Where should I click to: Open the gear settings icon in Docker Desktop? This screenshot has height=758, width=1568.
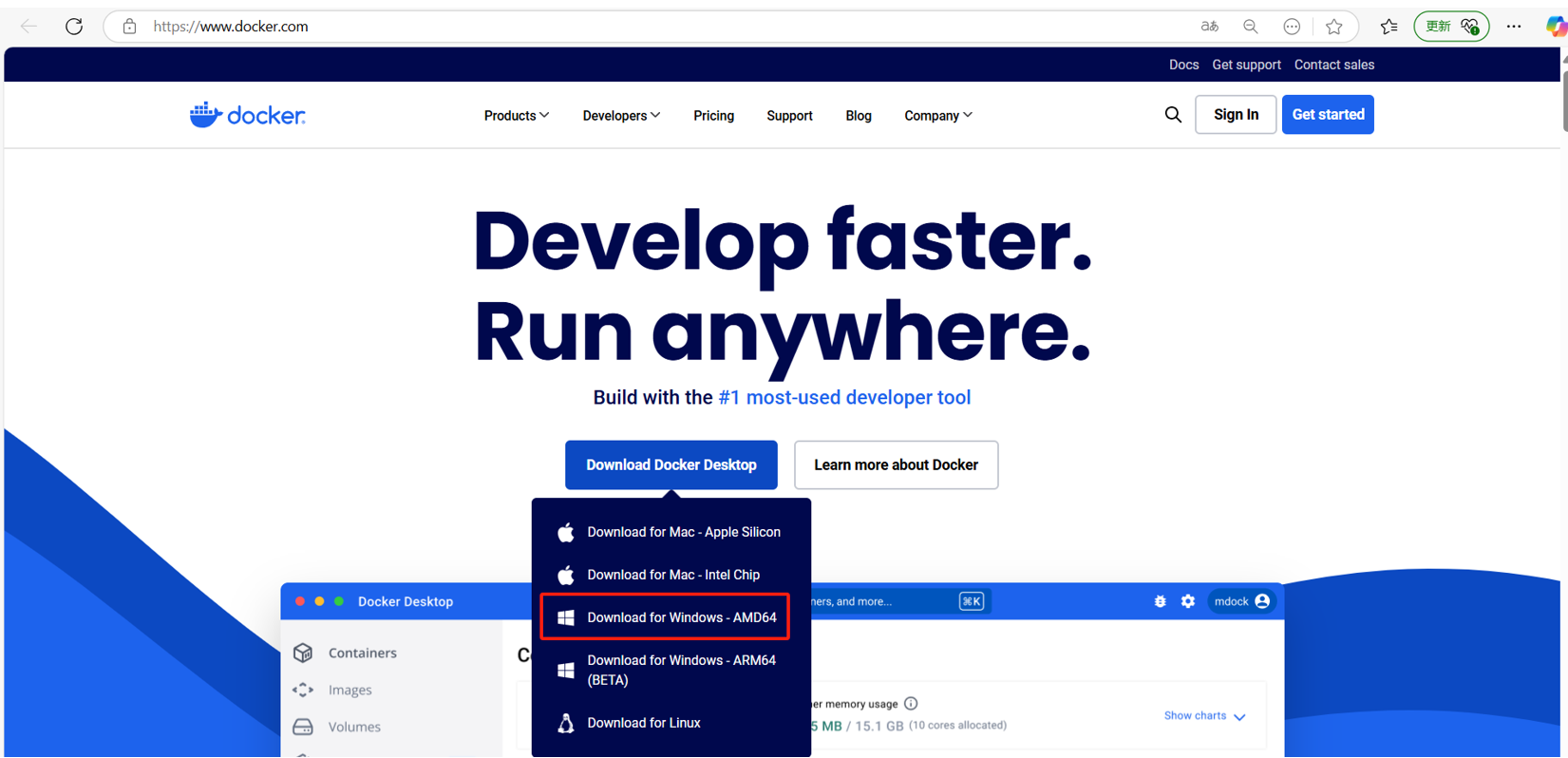pos(1188,601)
